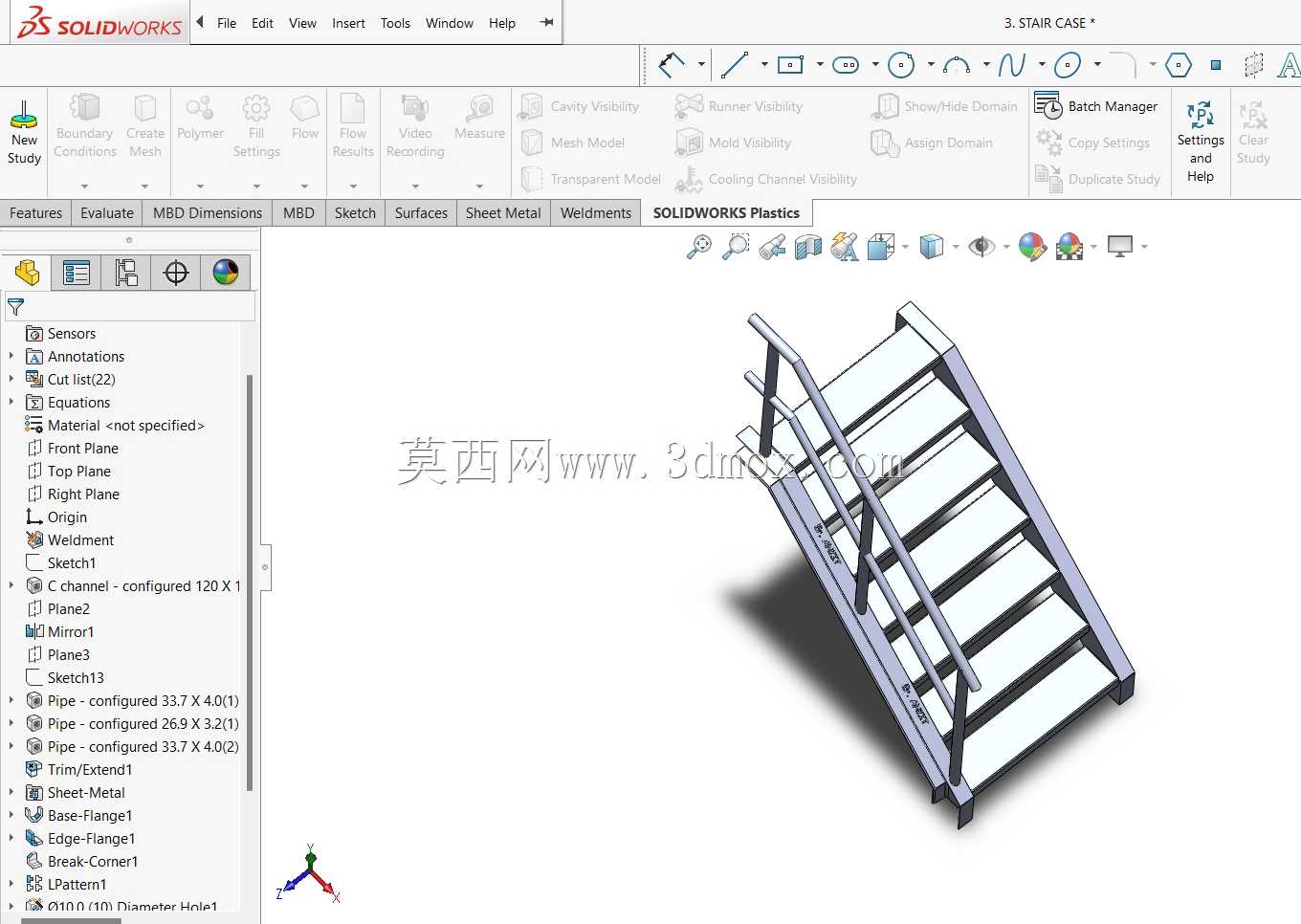The image size is (1301, 924).
Task: Open the DimXpertManager tab
Action: (176, 273)
